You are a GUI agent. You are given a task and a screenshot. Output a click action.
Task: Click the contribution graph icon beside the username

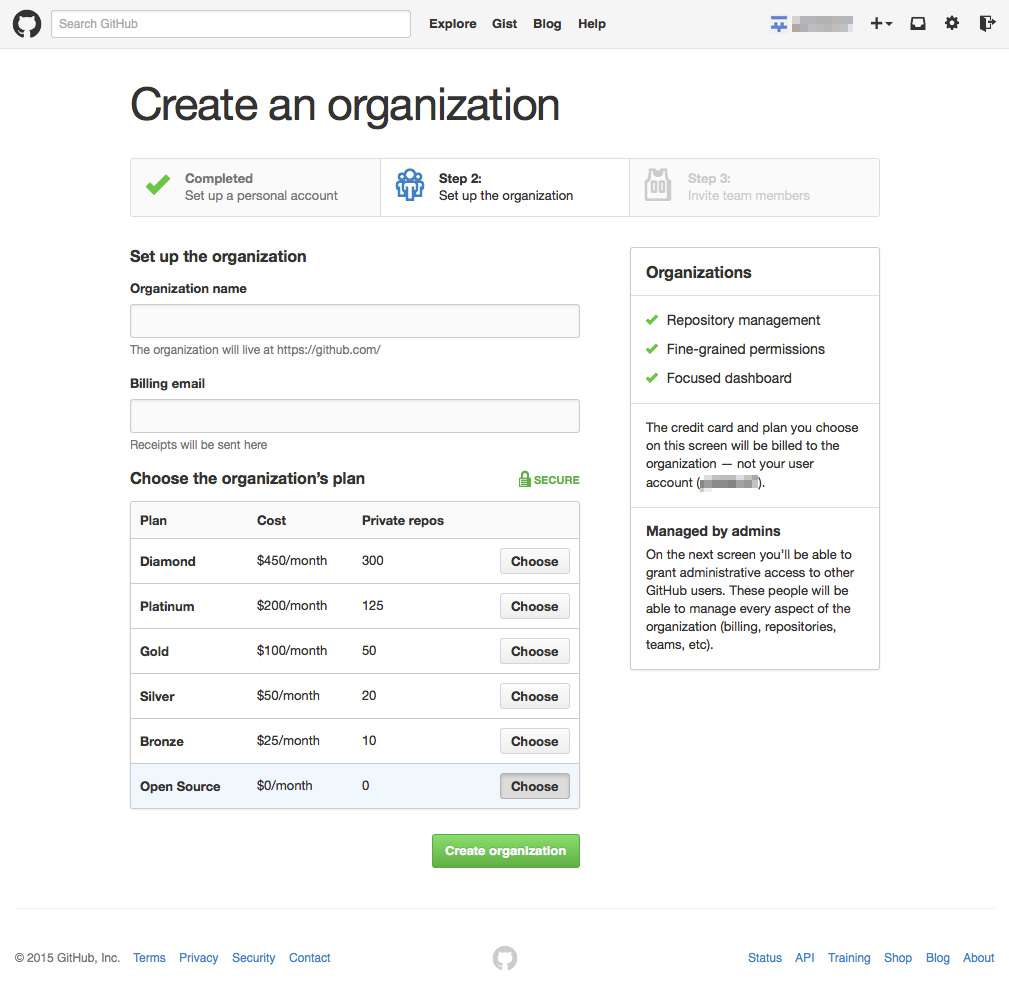coord(779,22)
